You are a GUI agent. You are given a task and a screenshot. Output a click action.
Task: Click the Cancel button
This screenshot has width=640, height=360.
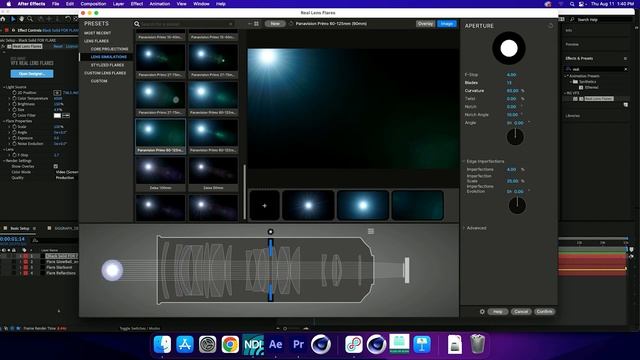pyautogui.click(x=521, y=311)
